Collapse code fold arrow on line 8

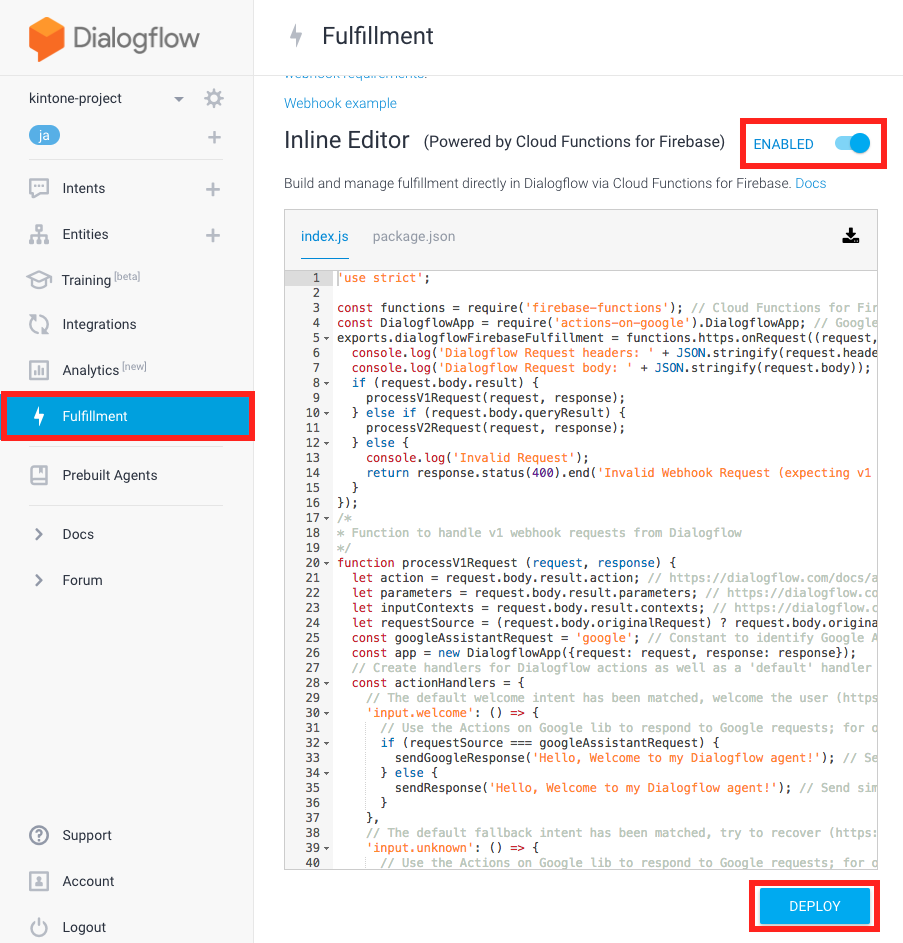point(327,383)
